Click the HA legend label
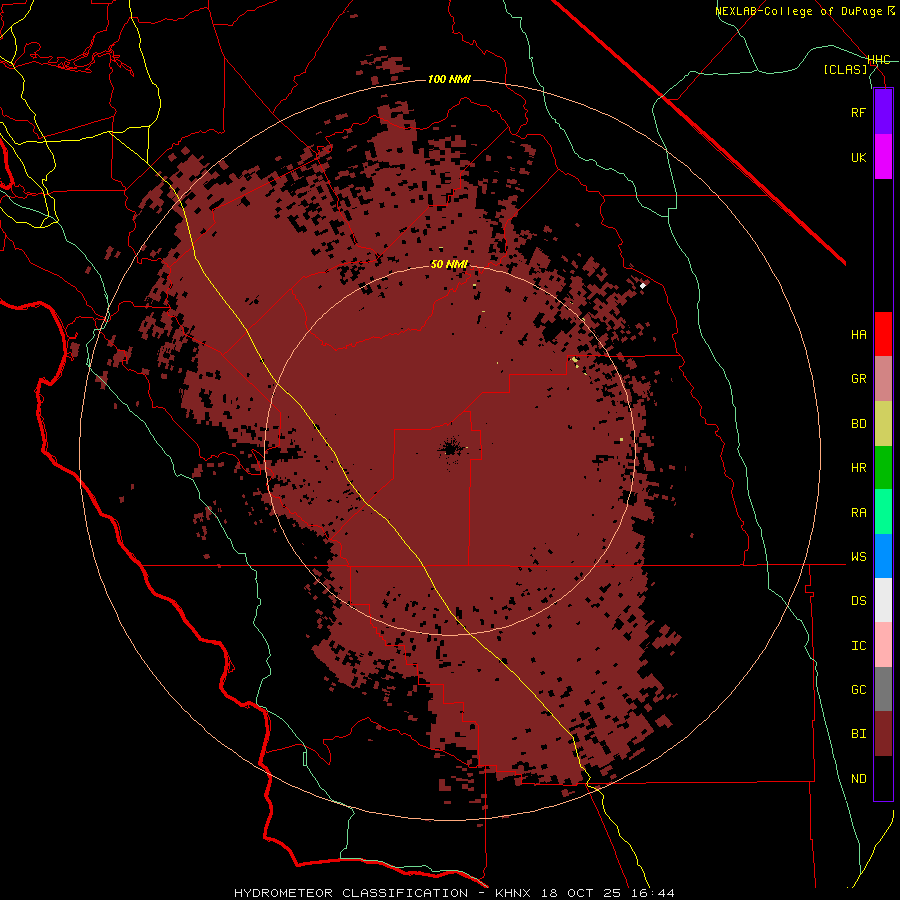The image size is (900, 900). coord(858,335)
